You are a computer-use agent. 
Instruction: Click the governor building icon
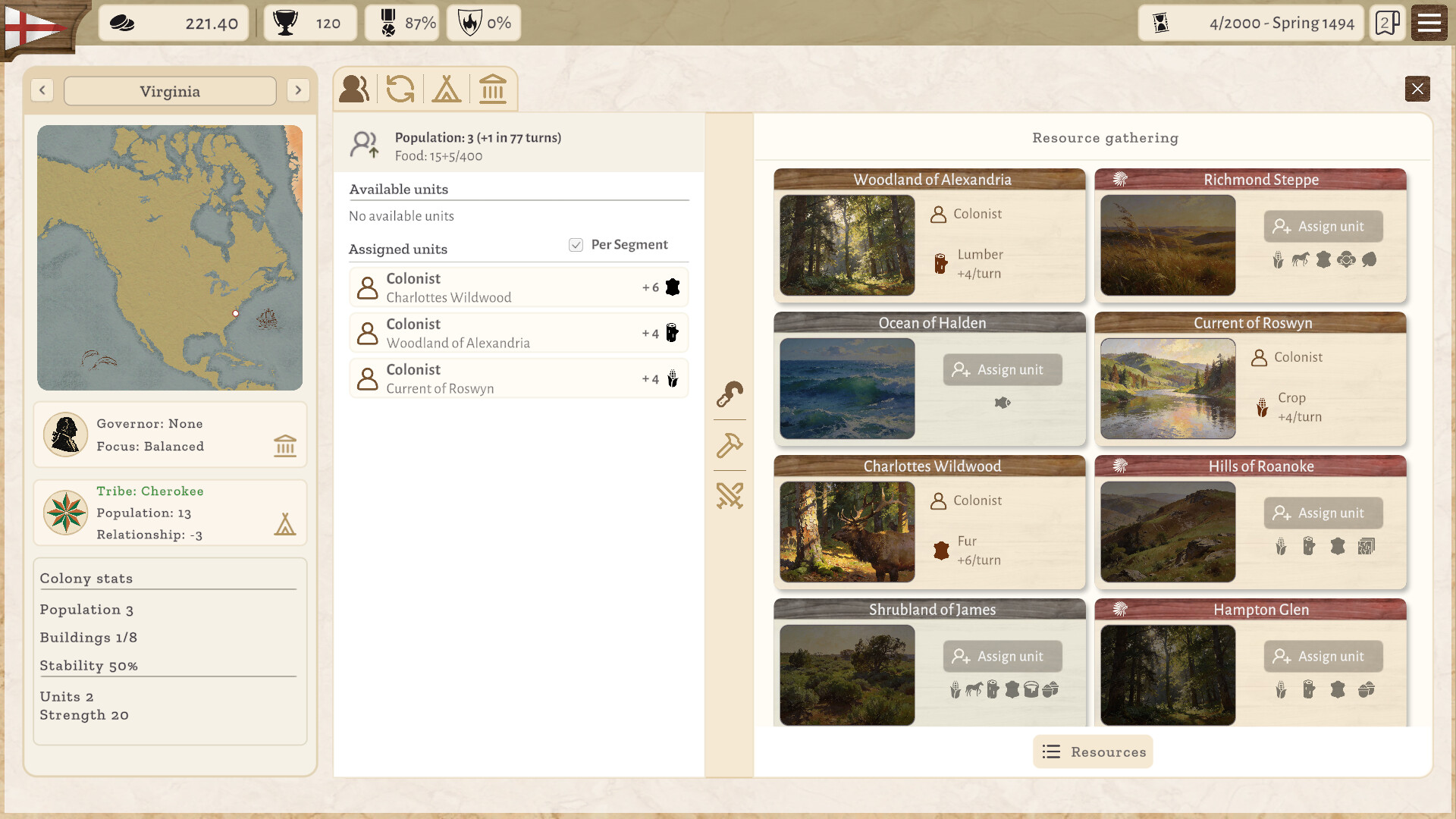[x=285, y=445]
